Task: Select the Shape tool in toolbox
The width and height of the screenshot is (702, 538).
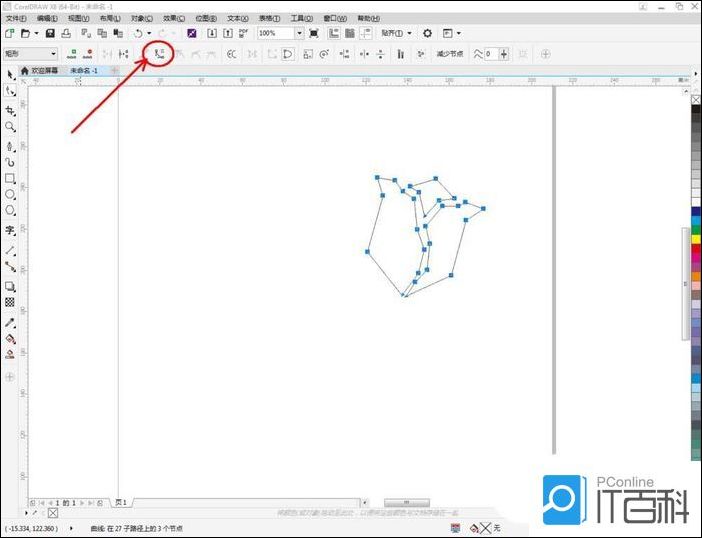Action: click(10, 91)
